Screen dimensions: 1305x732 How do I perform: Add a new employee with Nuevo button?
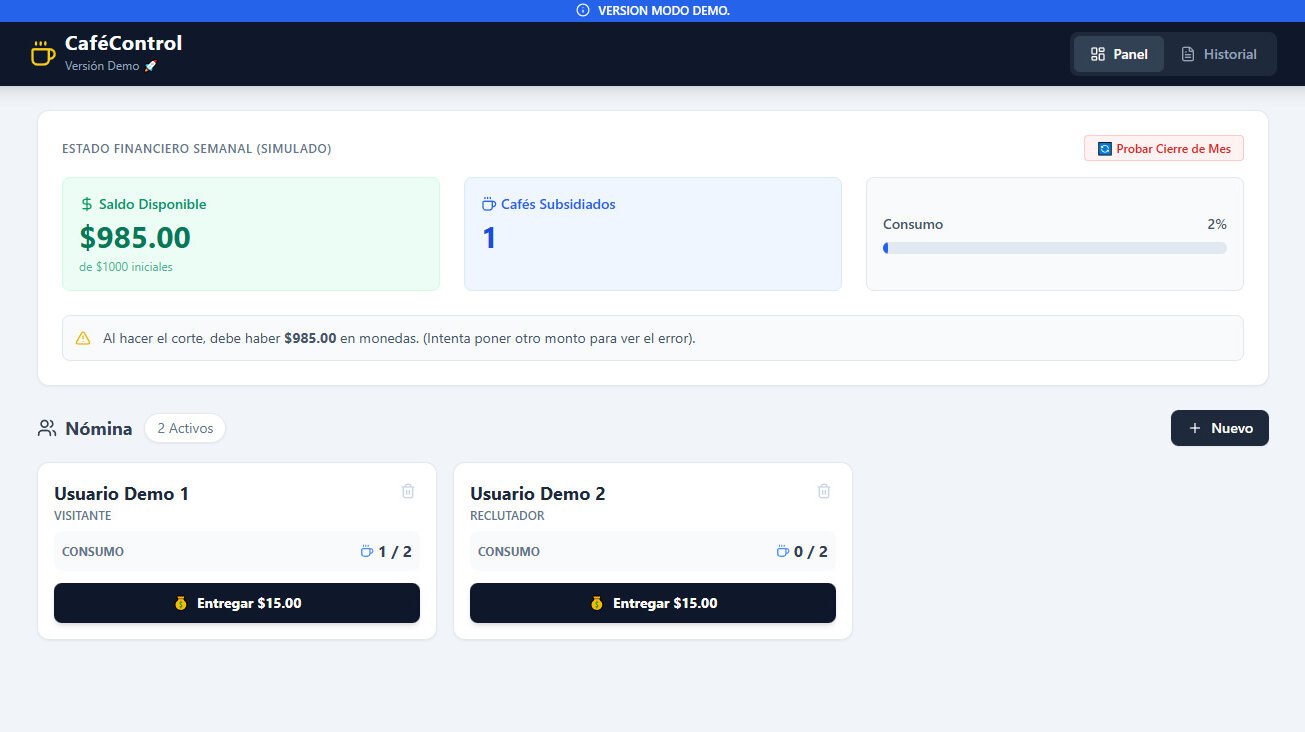(1219, 428)
